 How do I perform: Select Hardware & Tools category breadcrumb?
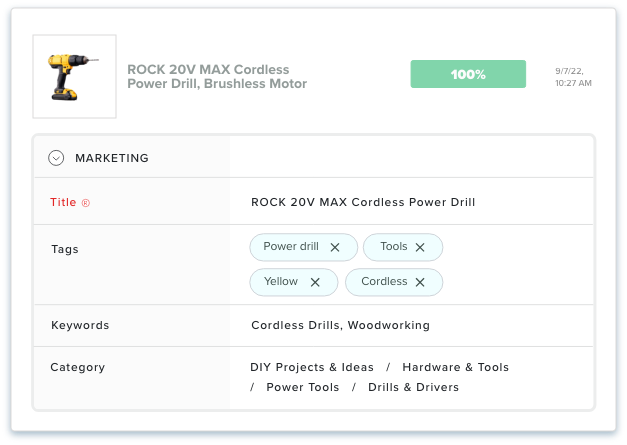coord(455,367)
